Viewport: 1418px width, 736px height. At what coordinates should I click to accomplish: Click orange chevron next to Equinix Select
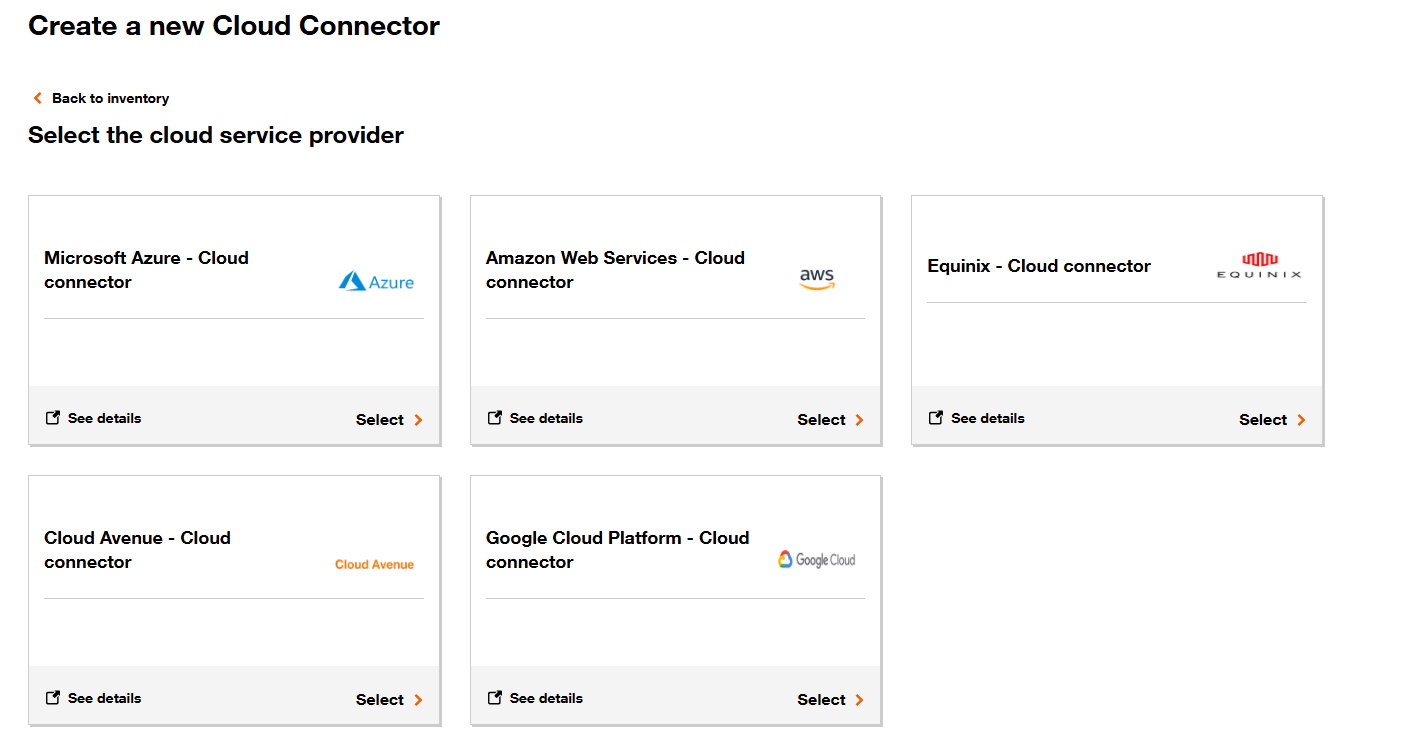pos(1301,420)
